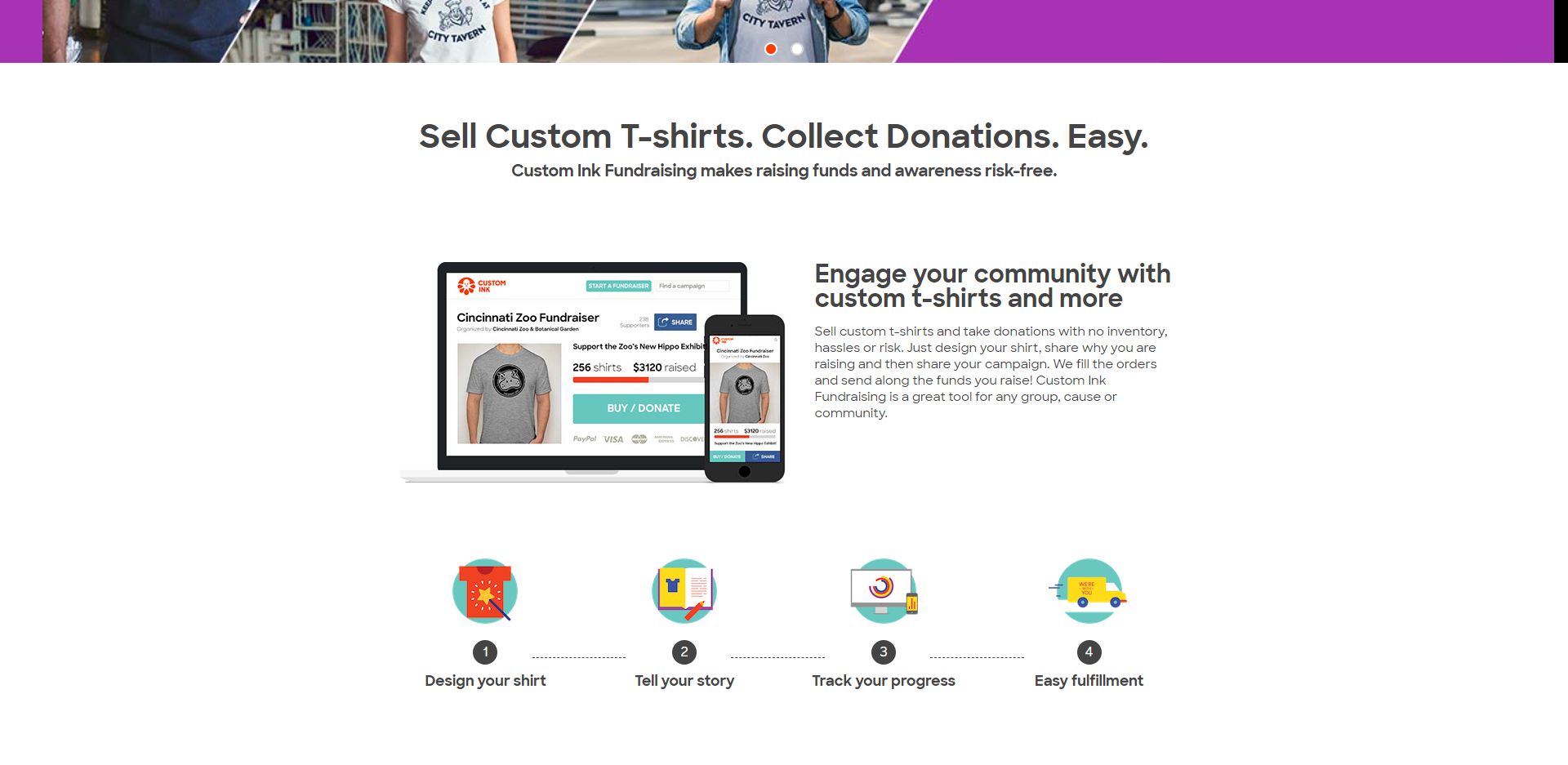The image size is (1568, 765).
Task: Click the Tell your story book icon
Action: click(x=684, y=590)
